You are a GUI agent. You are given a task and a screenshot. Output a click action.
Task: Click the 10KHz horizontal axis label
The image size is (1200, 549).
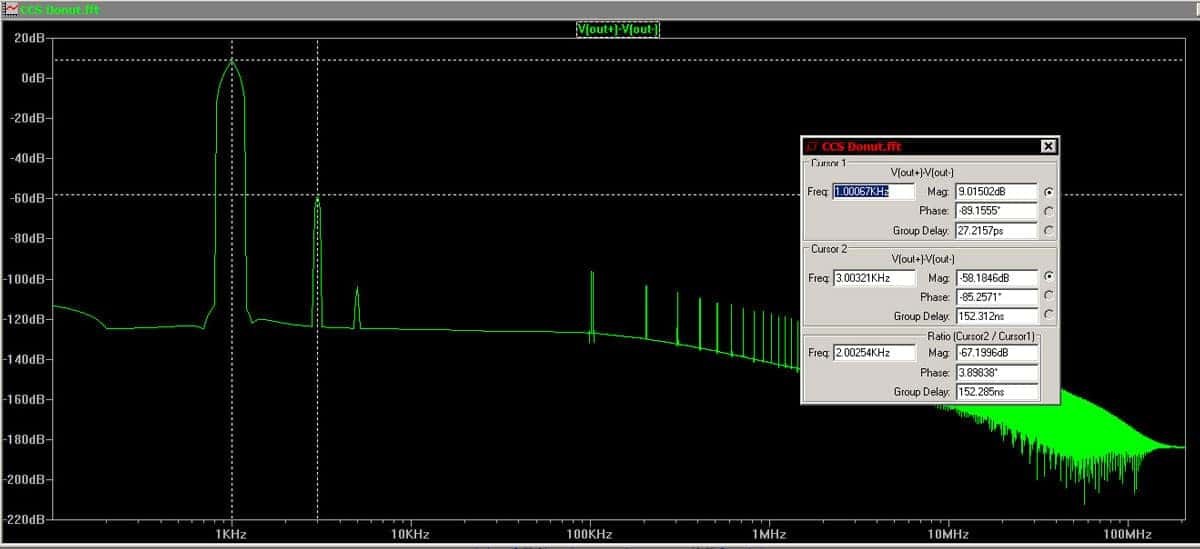410,534
